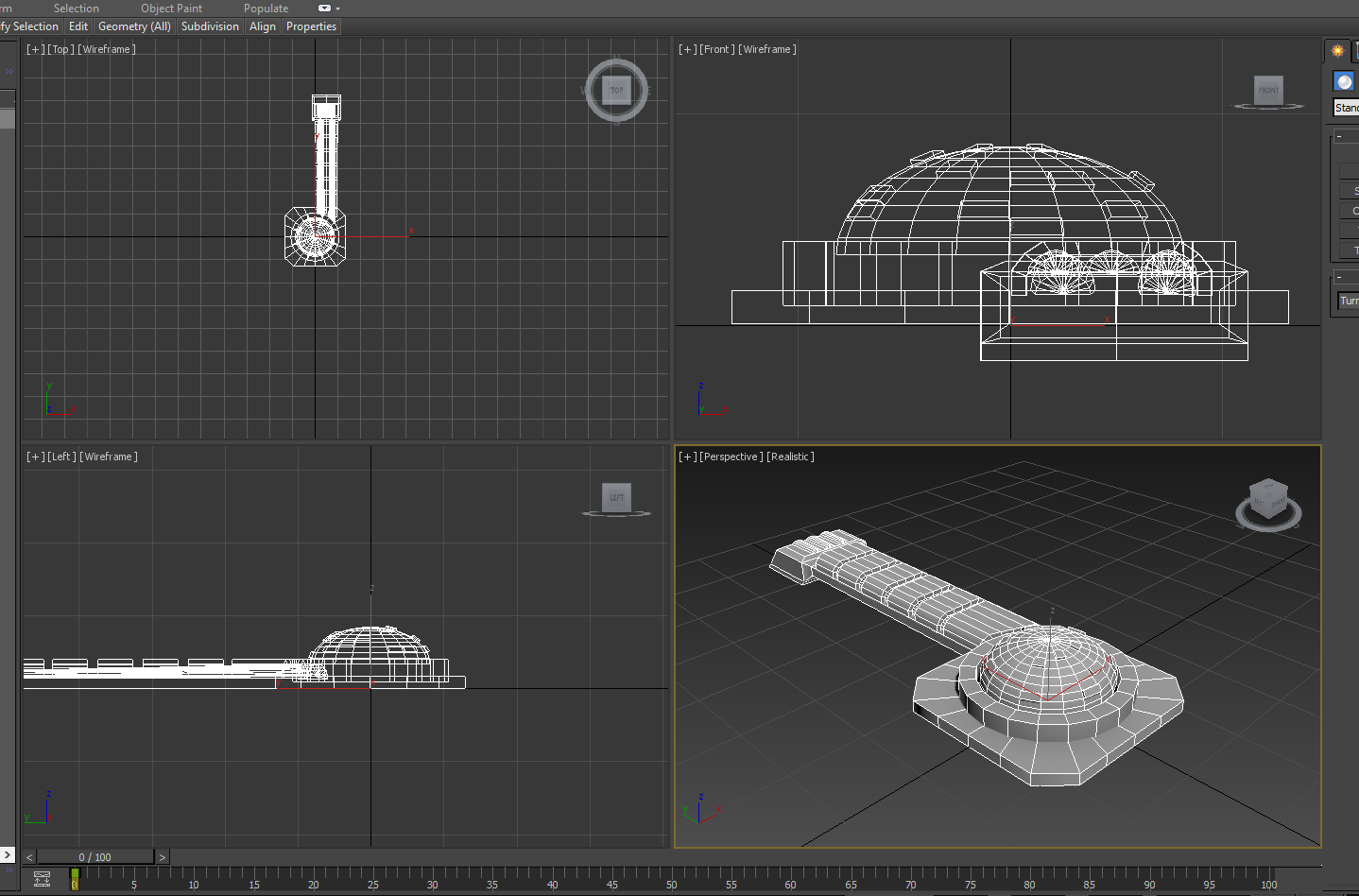Select the sphere material sample in the right panel

1343,80
